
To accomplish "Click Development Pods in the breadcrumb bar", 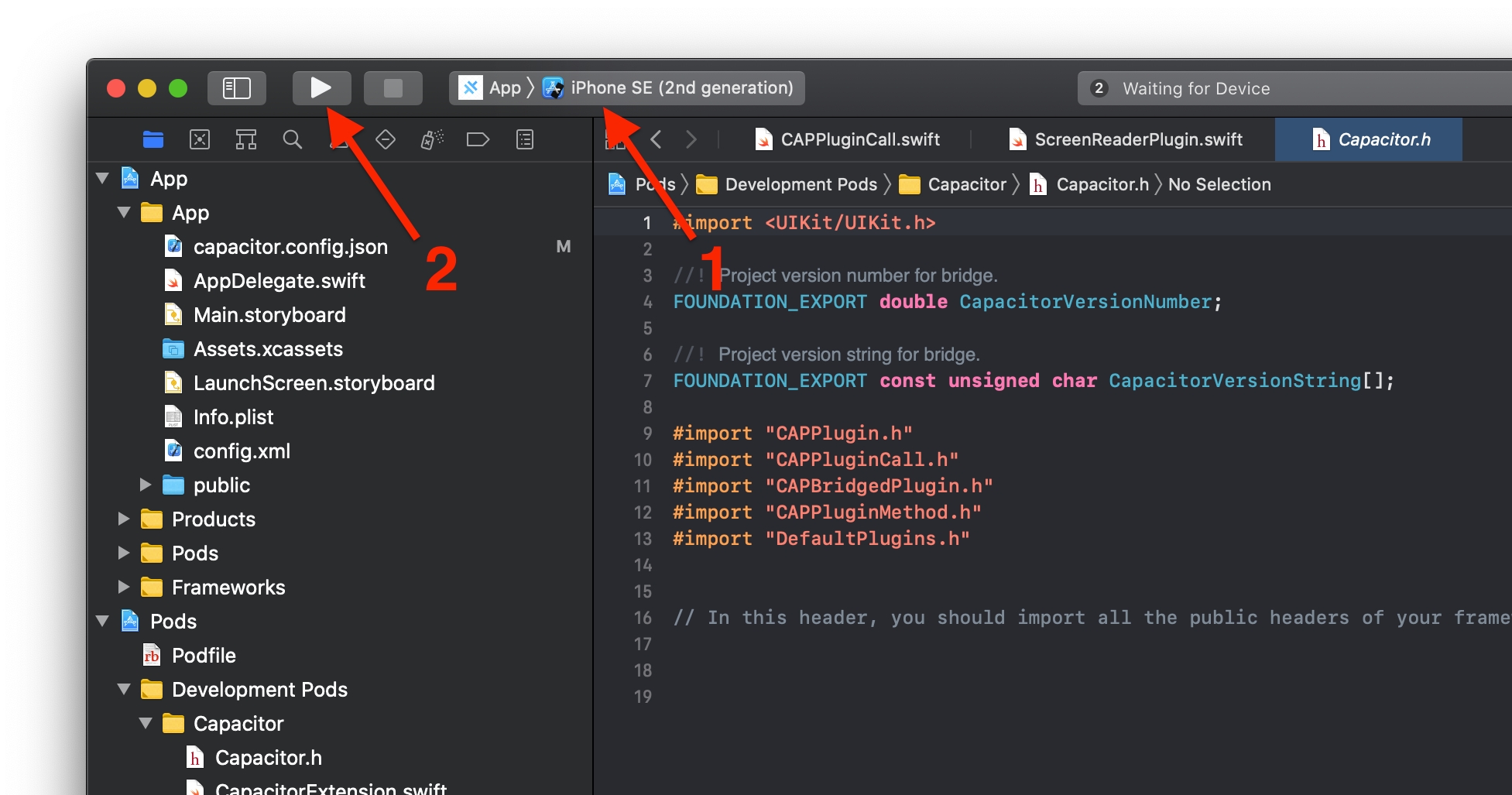I will coord(801,184).
